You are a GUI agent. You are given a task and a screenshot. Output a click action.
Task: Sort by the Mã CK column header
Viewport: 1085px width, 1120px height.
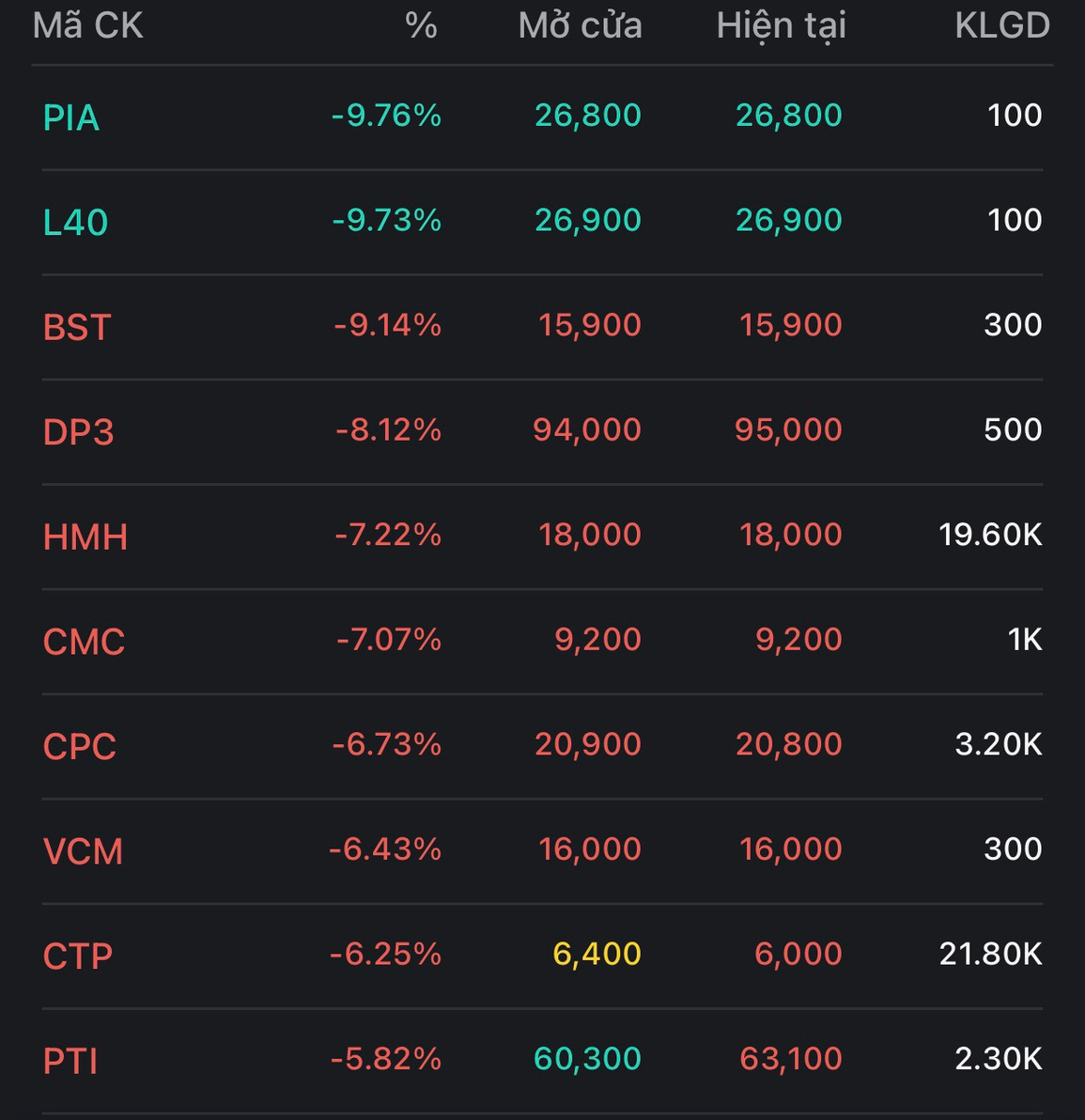point(87,25)
